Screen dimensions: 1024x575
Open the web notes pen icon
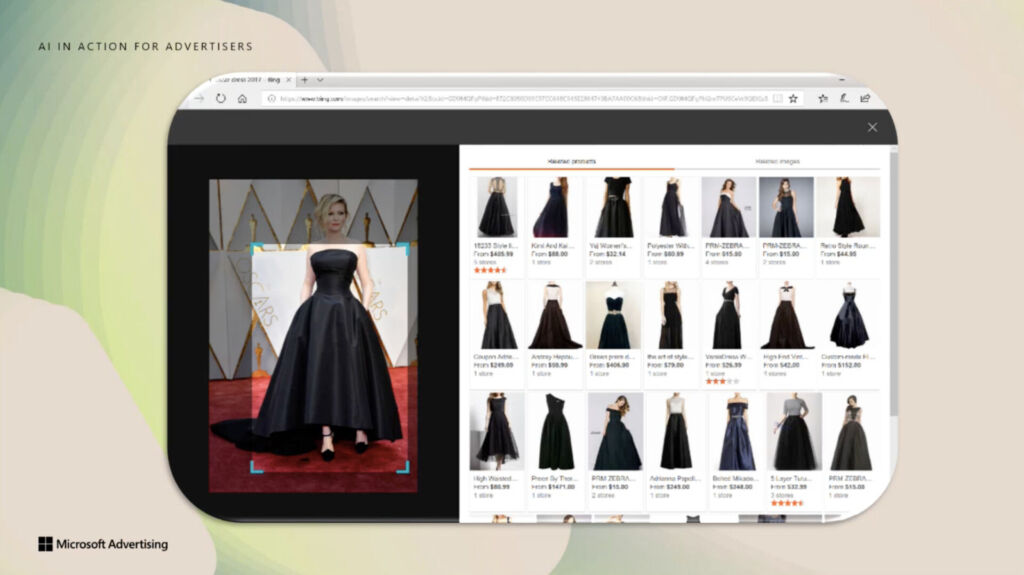point(844,99)
